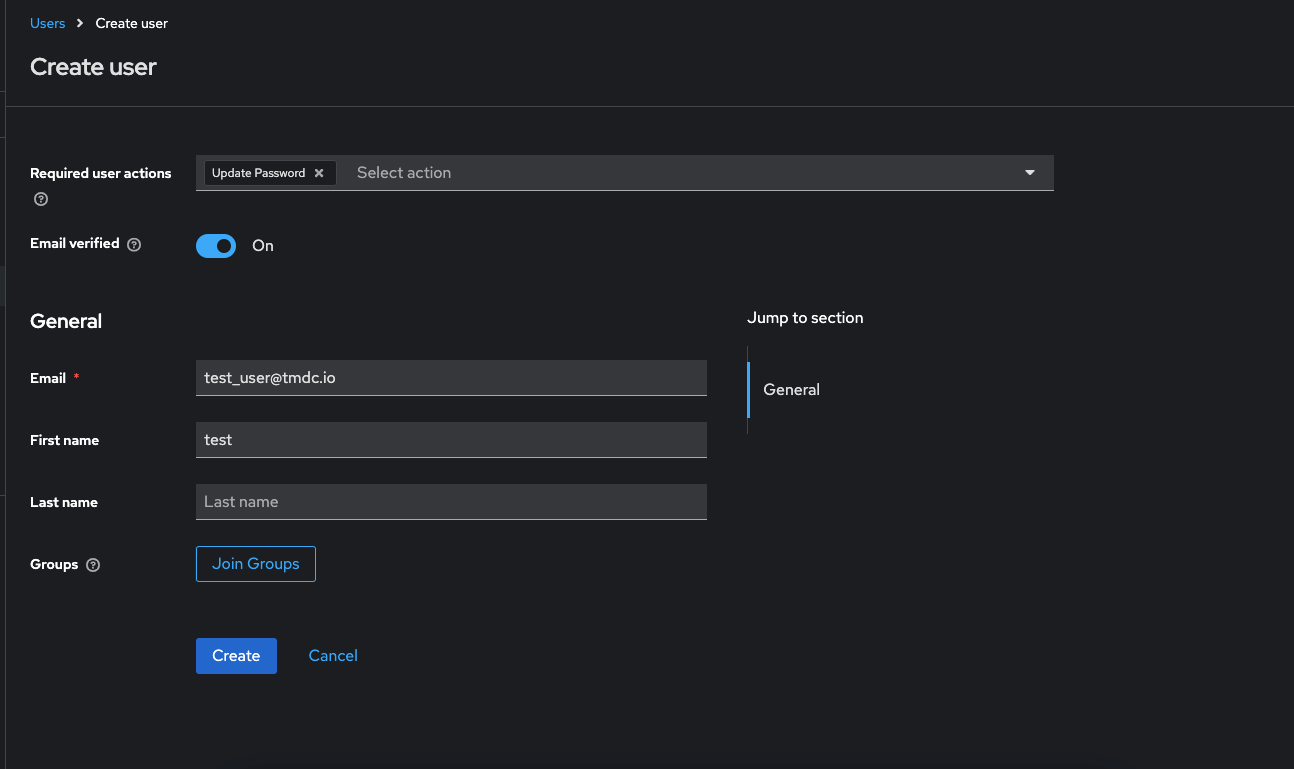1294x769 pixels.
Task: Remove the Update Password chip
Action: coord(319,173)
